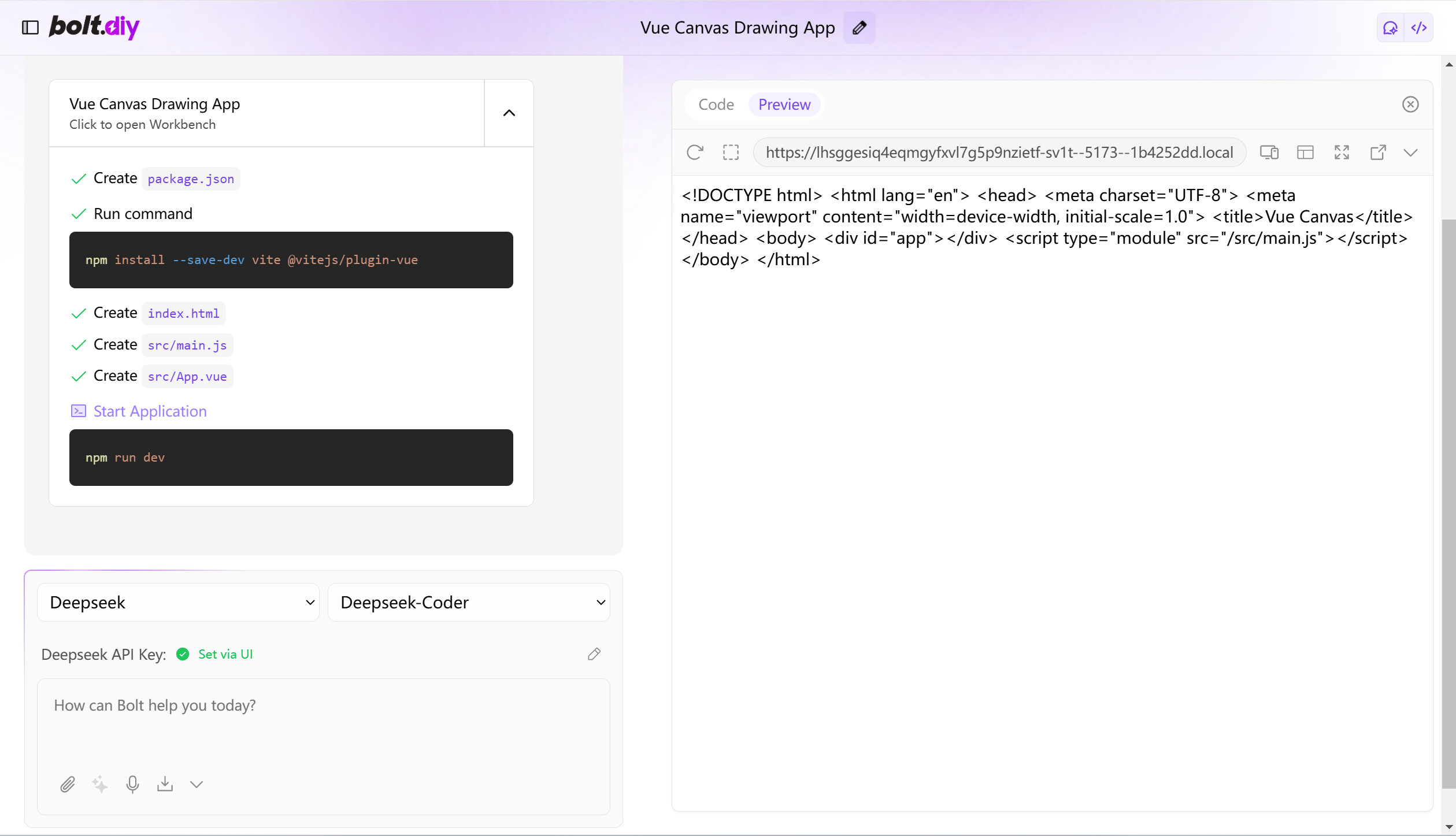Click the Start Application terminal icon
Screen dimensions: 1456x836
click(78, 411)
